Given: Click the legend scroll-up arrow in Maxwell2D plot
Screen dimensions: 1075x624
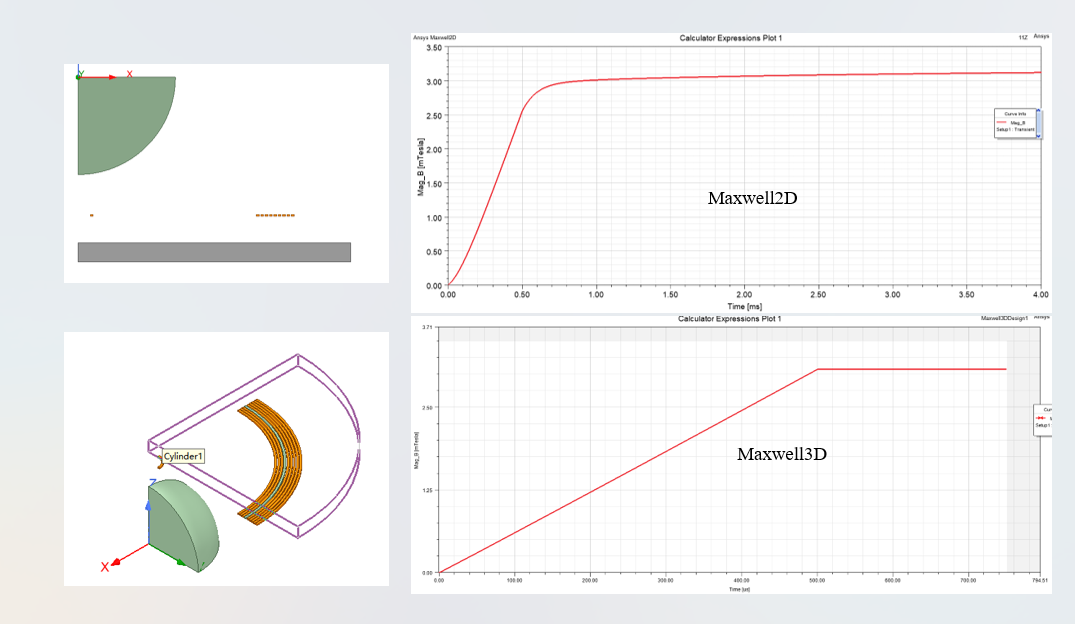Looking at the screenshot, I should coord(1038,111).
